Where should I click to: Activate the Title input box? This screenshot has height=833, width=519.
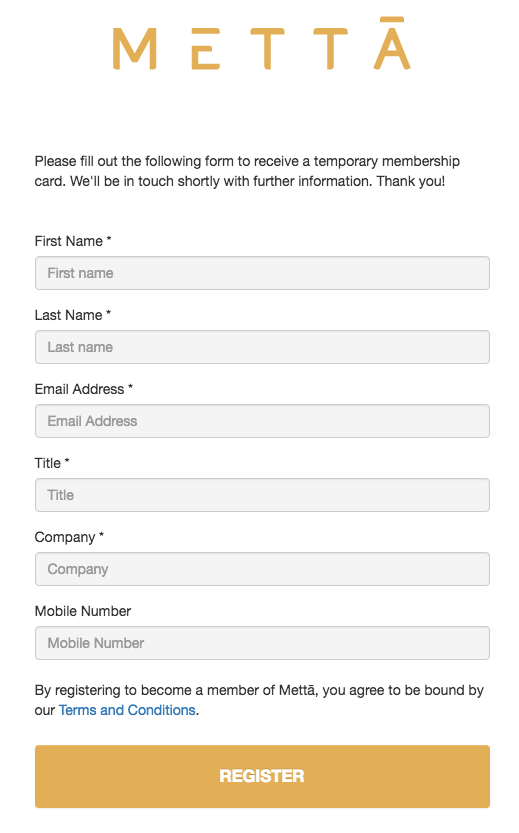[262, 495]
